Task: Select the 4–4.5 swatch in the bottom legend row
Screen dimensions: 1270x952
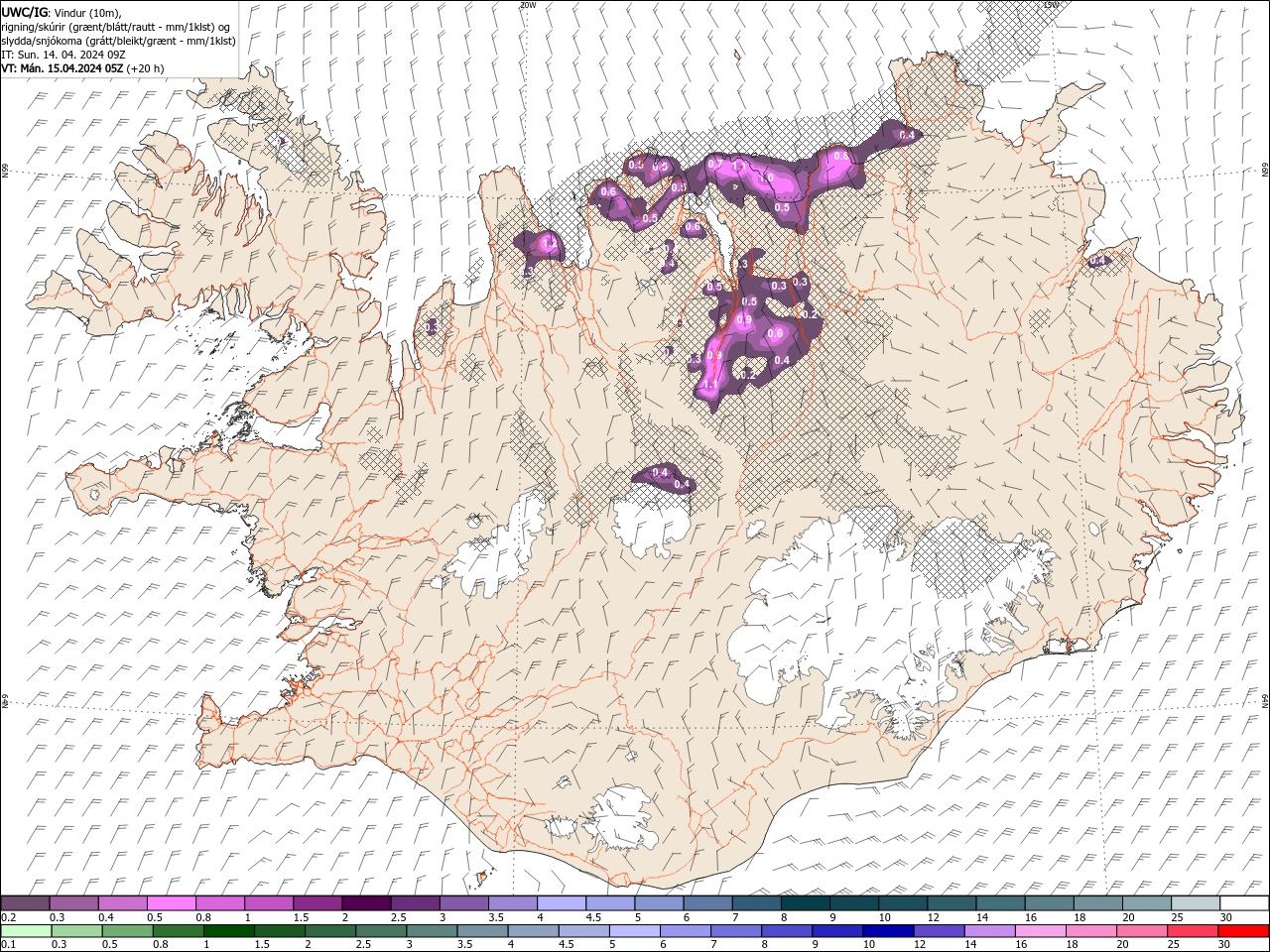Action: click(x=533, y=931)
